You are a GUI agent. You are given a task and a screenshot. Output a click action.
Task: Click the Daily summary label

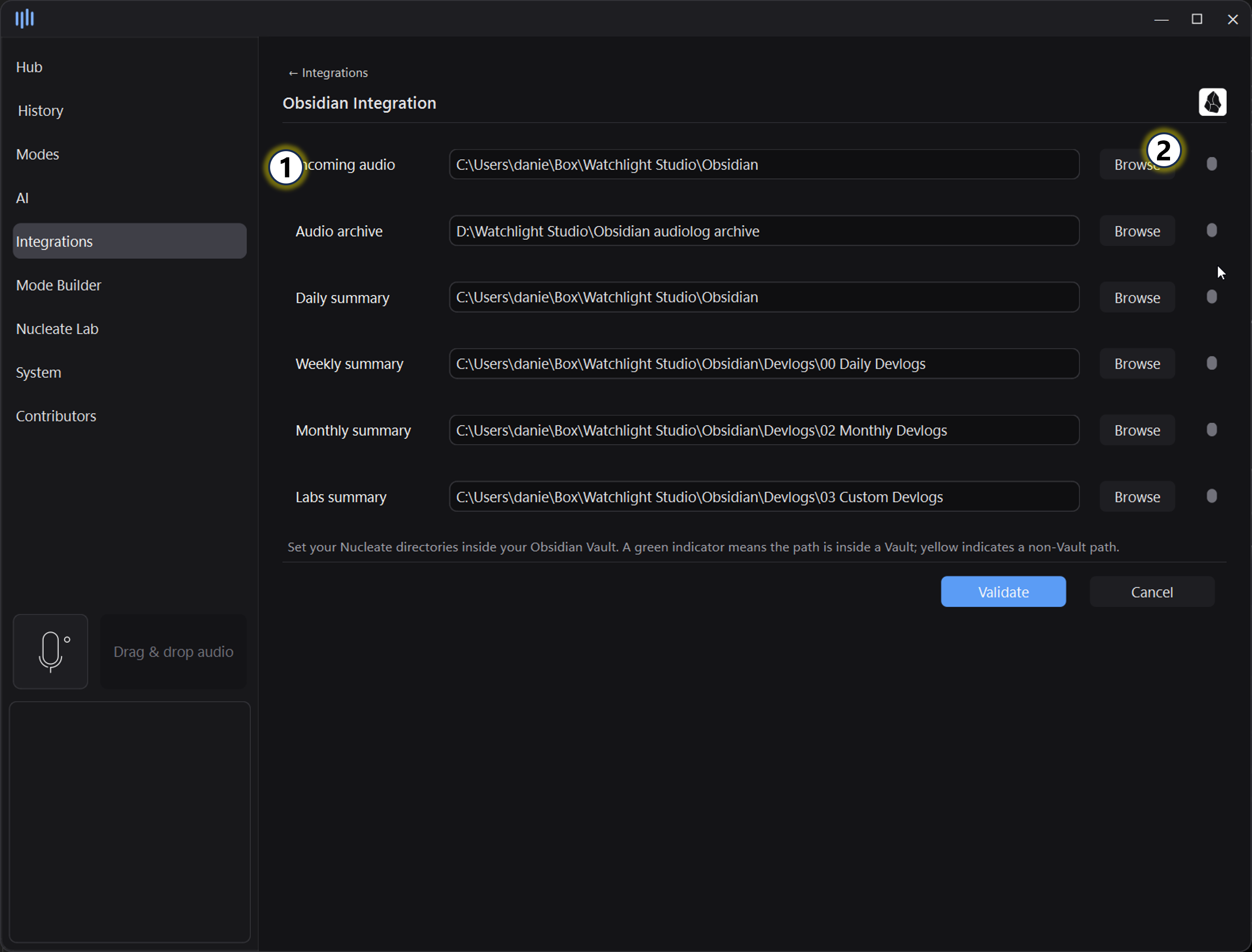click(x=342, y=298)
